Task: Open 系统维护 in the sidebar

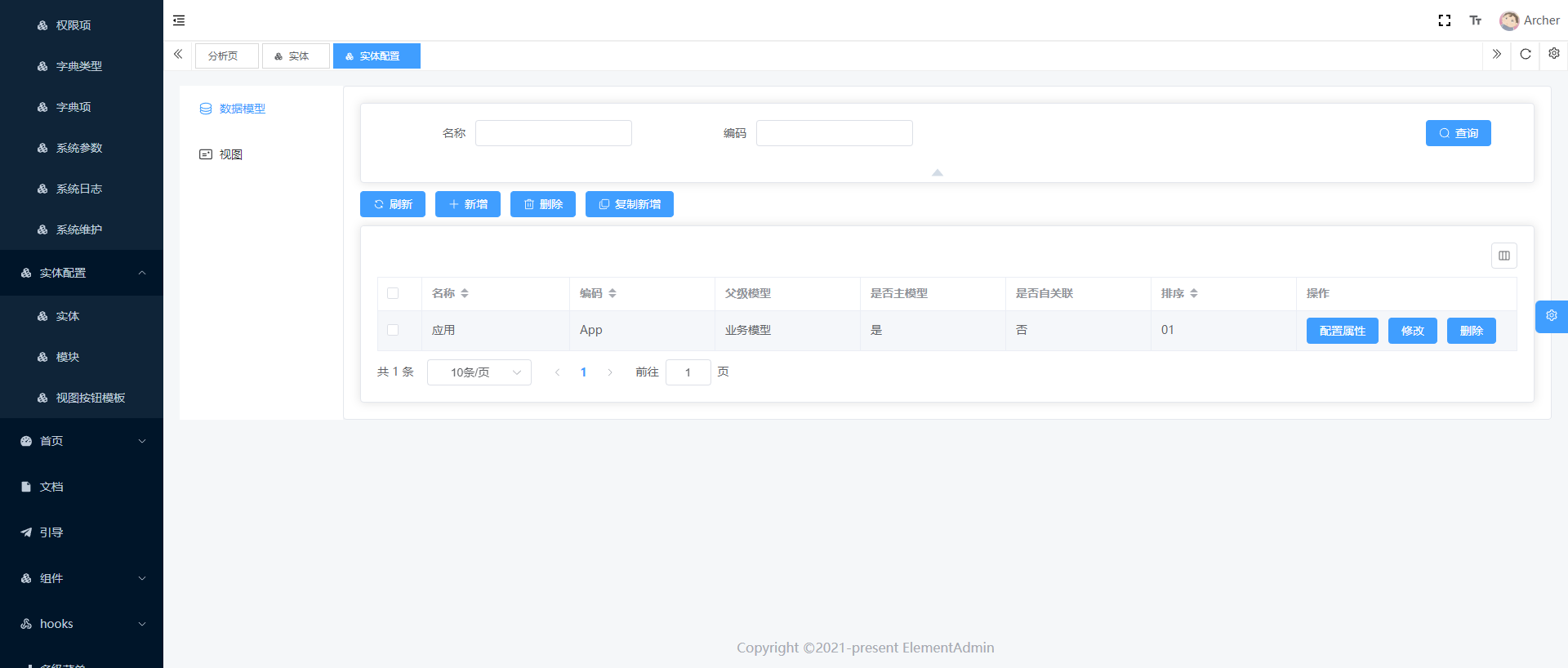Action: coord(82,229)
